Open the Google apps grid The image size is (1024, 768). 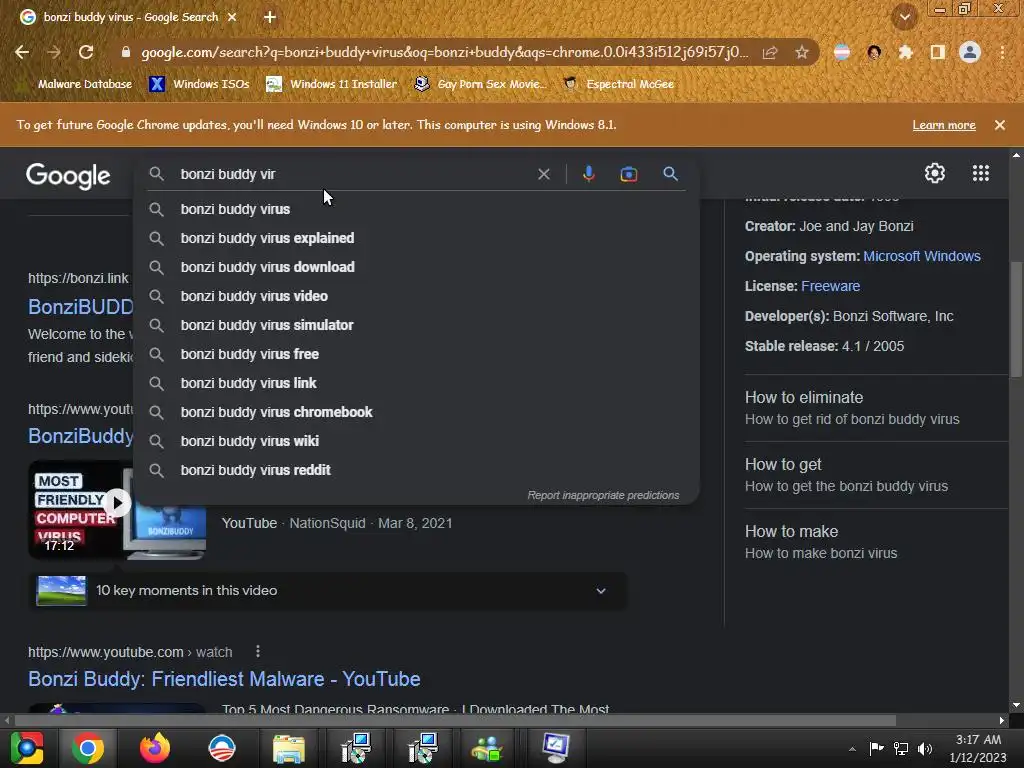[x=980, y=173]
